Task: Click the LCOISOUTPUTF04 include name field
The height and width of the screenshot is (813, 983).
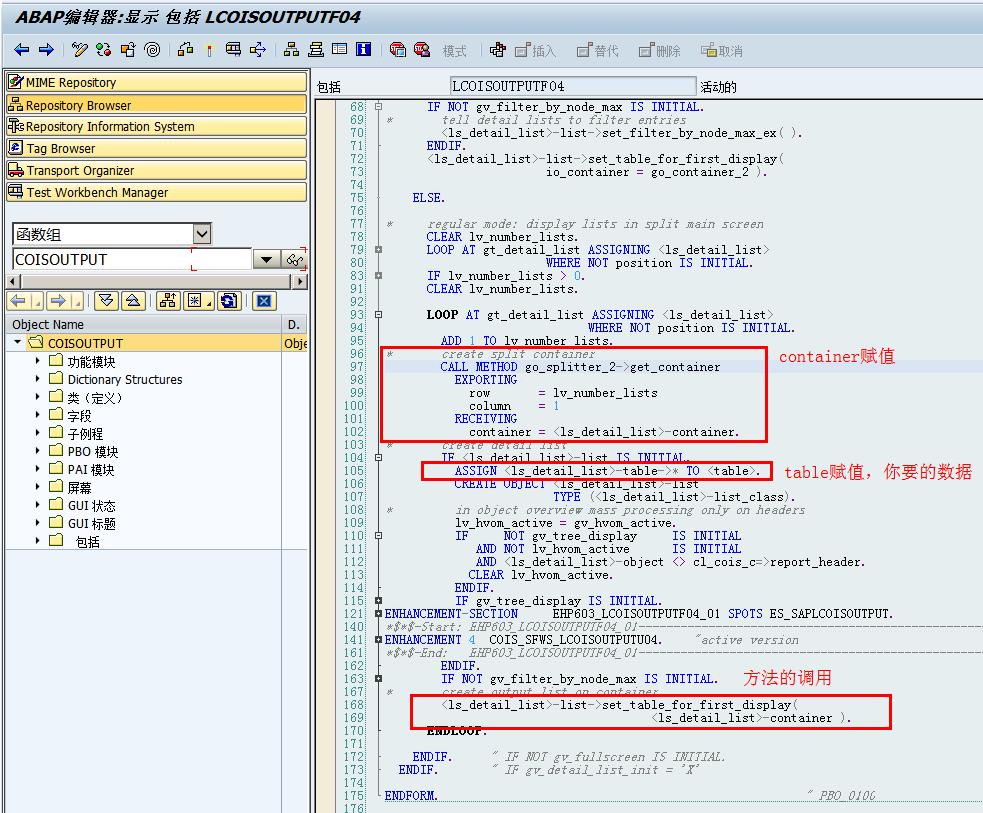Action: [x=572, y=86]
